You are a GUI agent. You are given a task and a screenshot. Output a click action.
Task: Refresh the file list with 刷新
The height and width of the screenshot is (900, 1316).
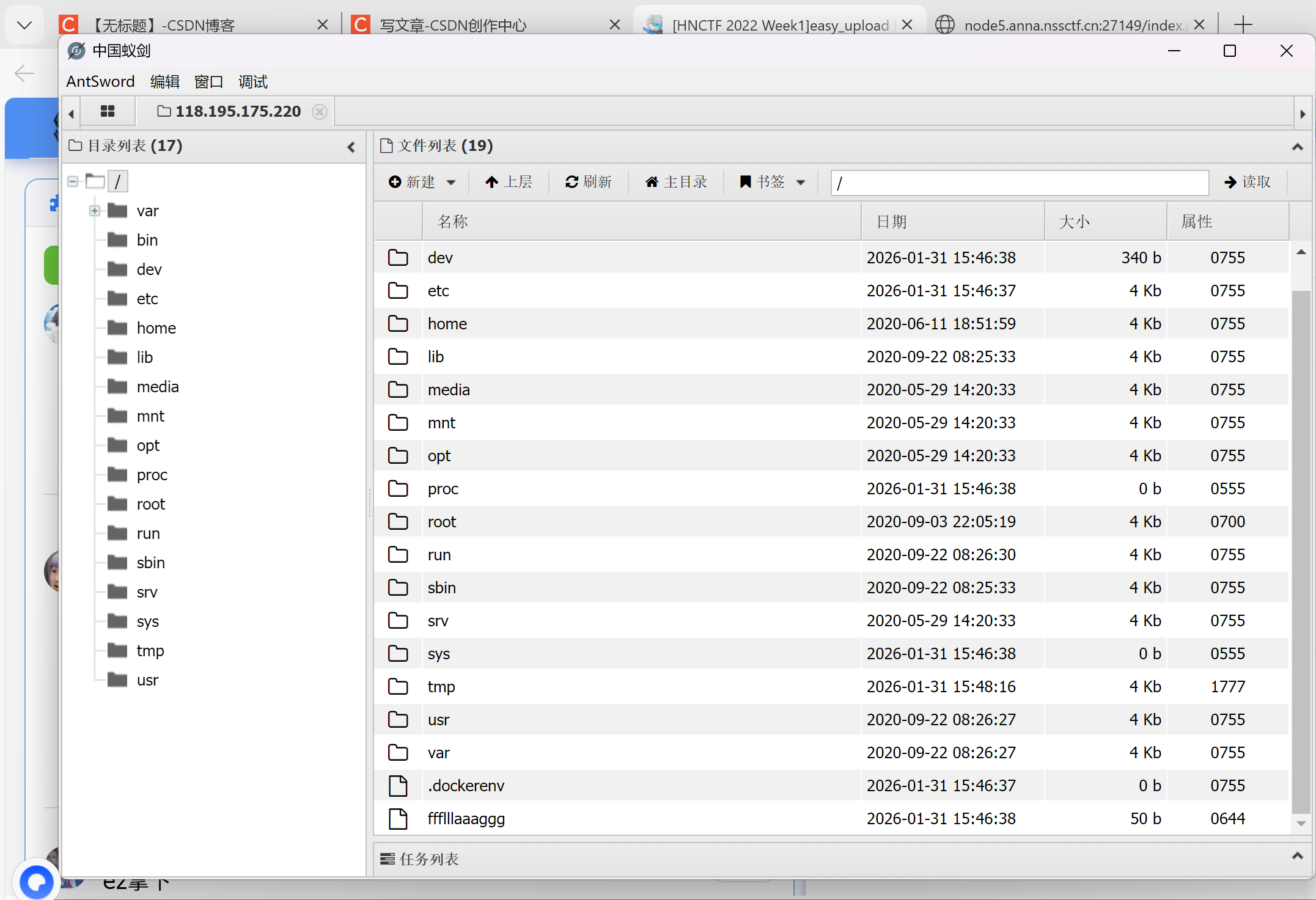click(x=588, y=182)
